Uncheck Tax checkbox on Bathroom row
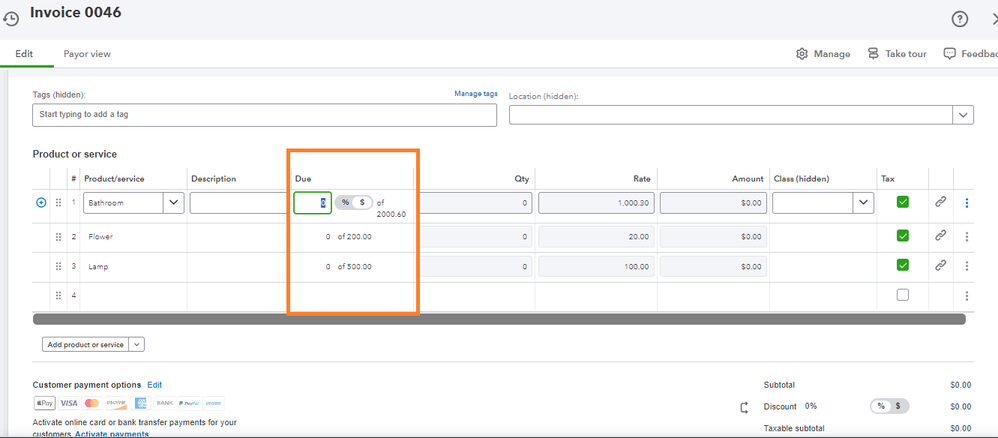 click(903, 202)
